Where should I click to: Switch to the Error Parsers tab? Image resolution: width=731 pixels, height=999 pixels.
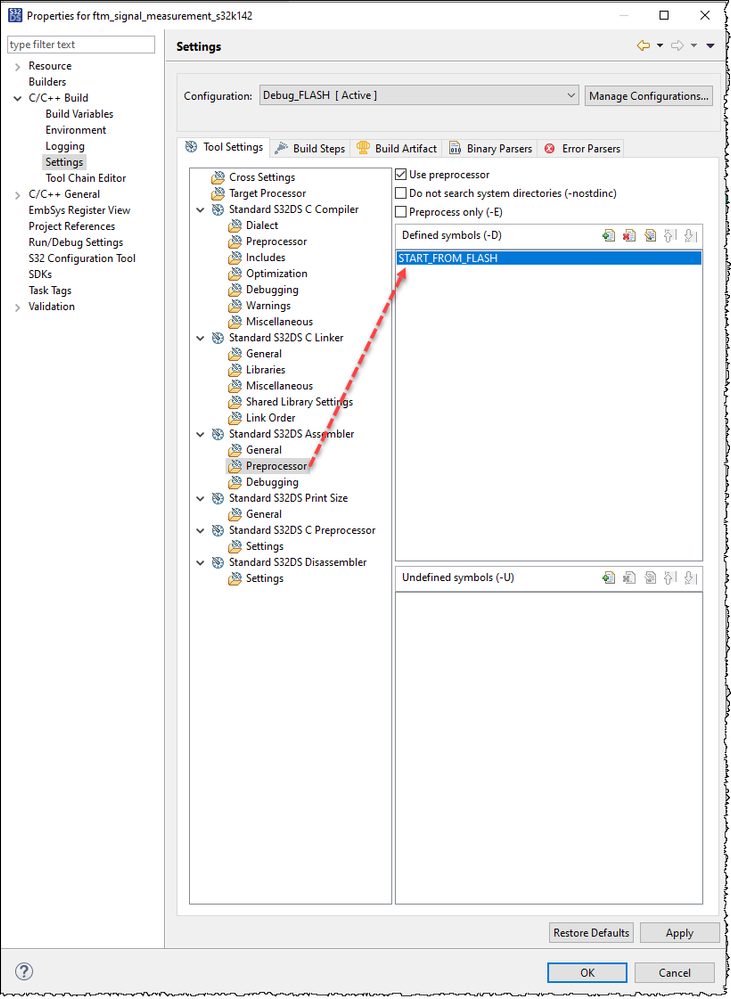[582, 148]
